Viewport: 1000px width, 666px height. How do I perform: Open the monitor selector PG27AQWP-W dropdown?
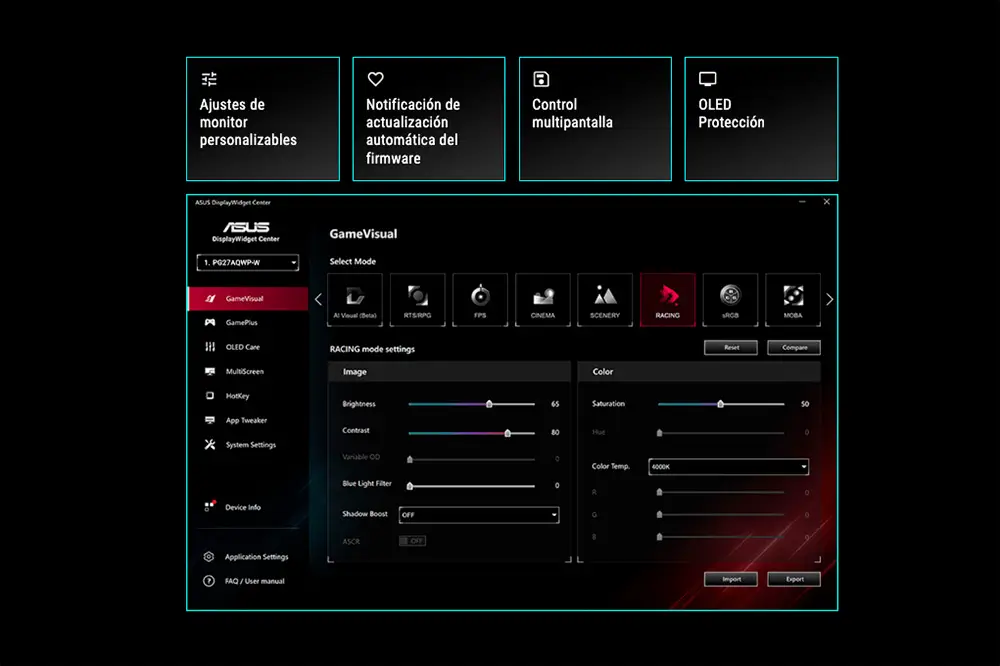pyautogui.click(x=247, y=262)
